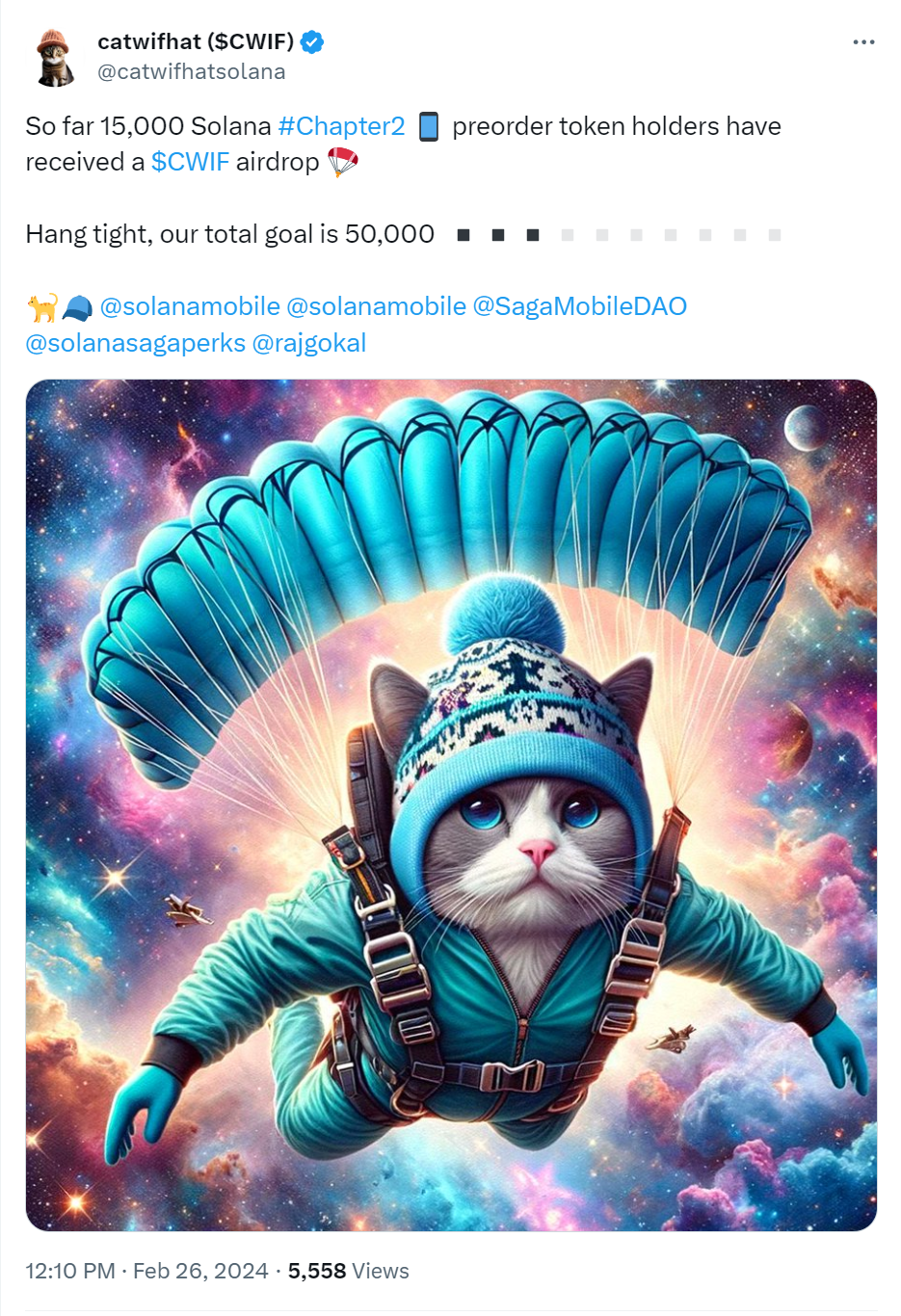Click the $CWIF cashtag in the tweet text
This screenshot has height=1316, width=901.
click(x=190, y=162)
